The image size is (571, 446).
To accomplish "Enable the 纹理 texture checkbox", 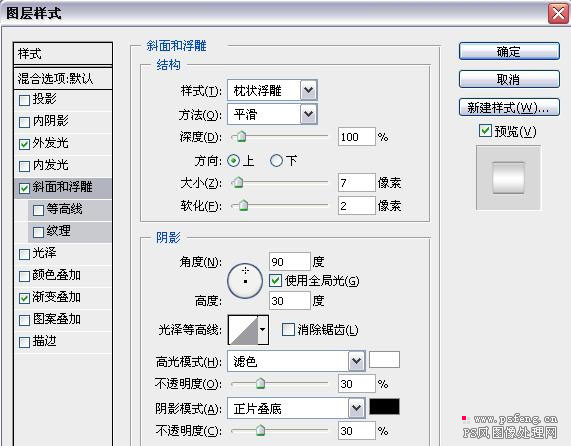I will coord(38,232).
